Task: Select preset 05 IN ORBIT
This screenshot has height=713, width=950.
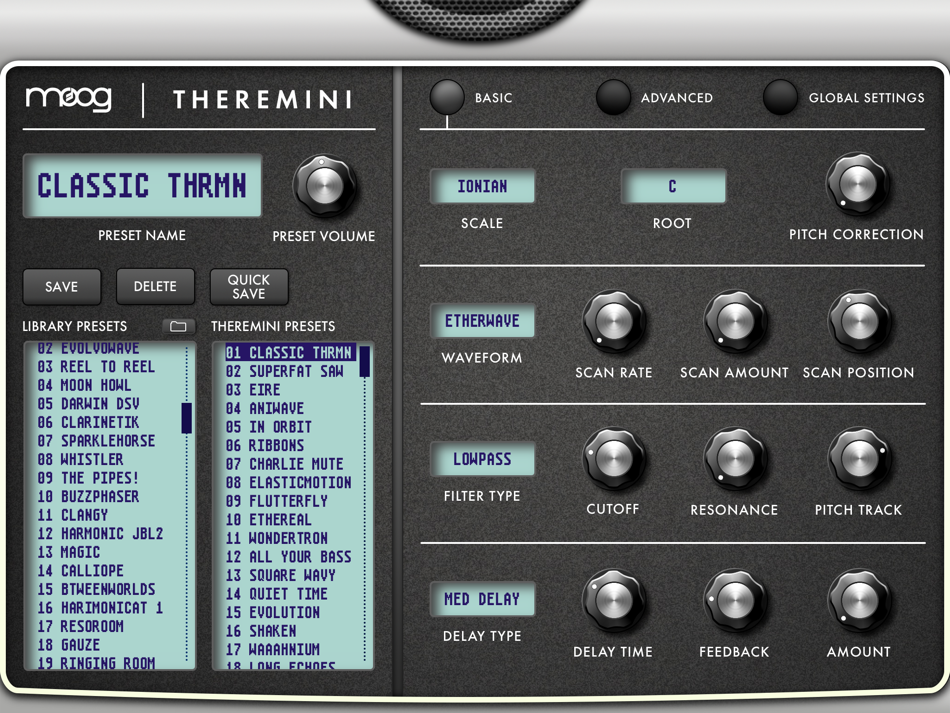Action: 268,427
